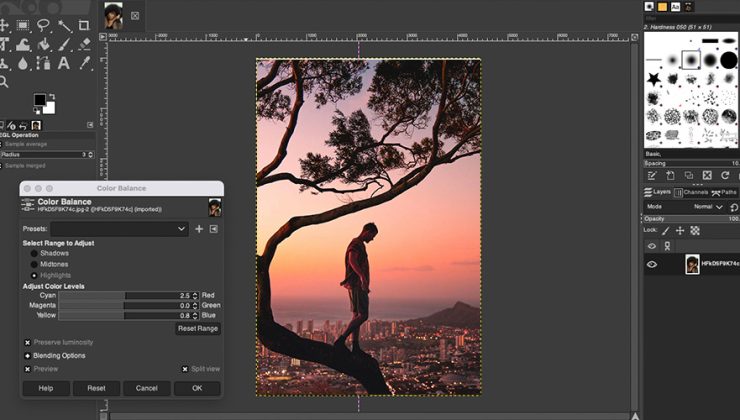
Task: Open the Patterns tab in right dock
Action: coord(663,7)
